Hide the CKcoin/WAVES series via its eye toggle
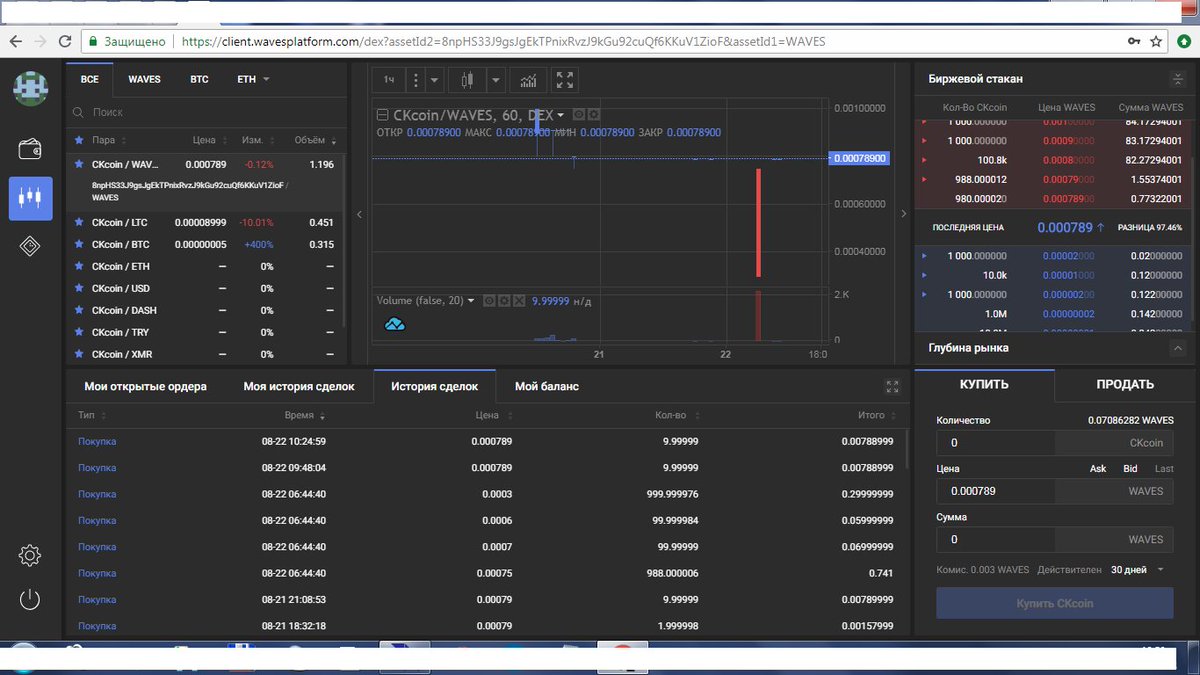This screenshot has height=675, width=1200. pyautogui.click(x=580, y=115)
